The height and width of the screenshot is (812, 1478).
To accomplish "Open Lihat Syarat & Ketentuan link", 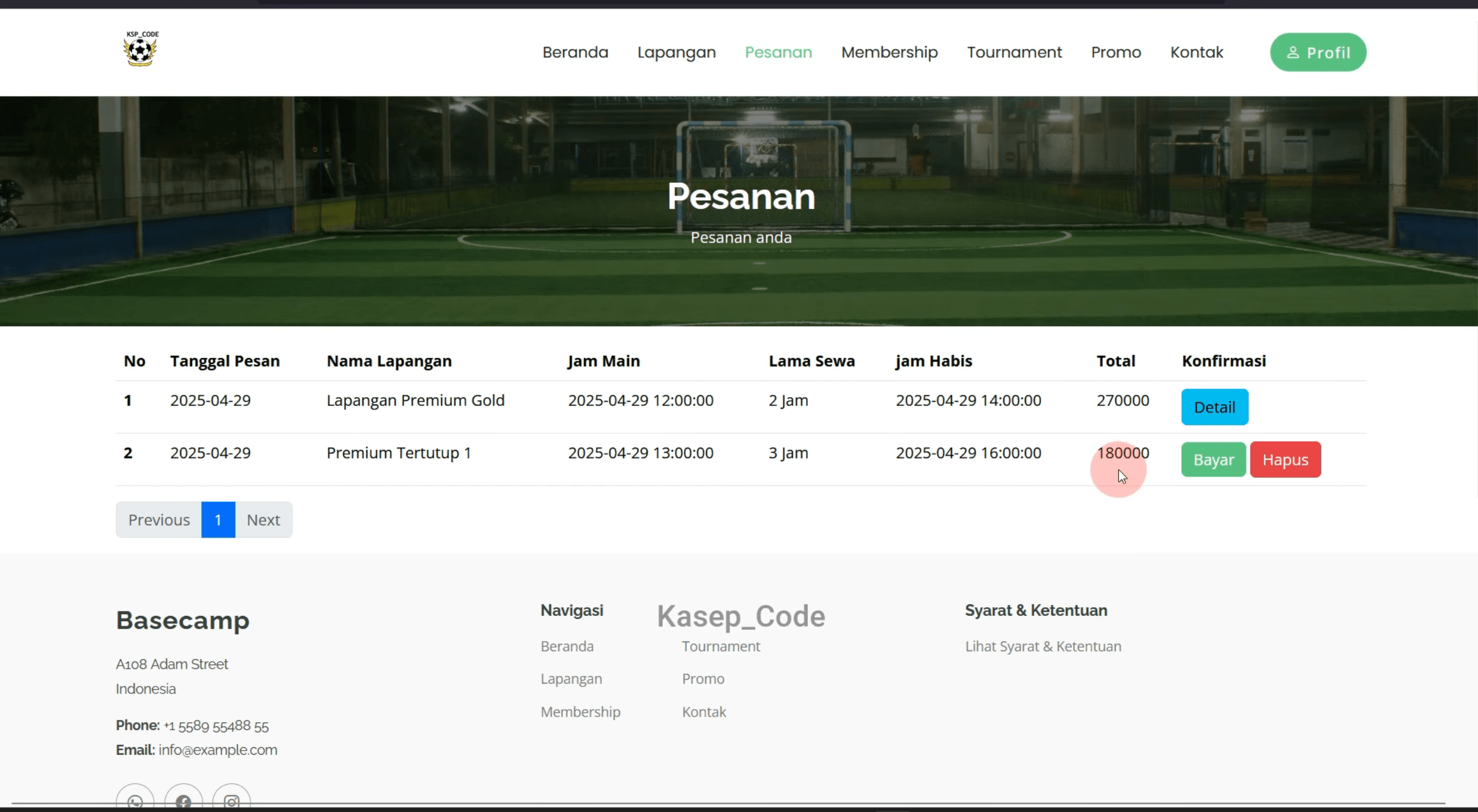I will [x=1043, y=646].
